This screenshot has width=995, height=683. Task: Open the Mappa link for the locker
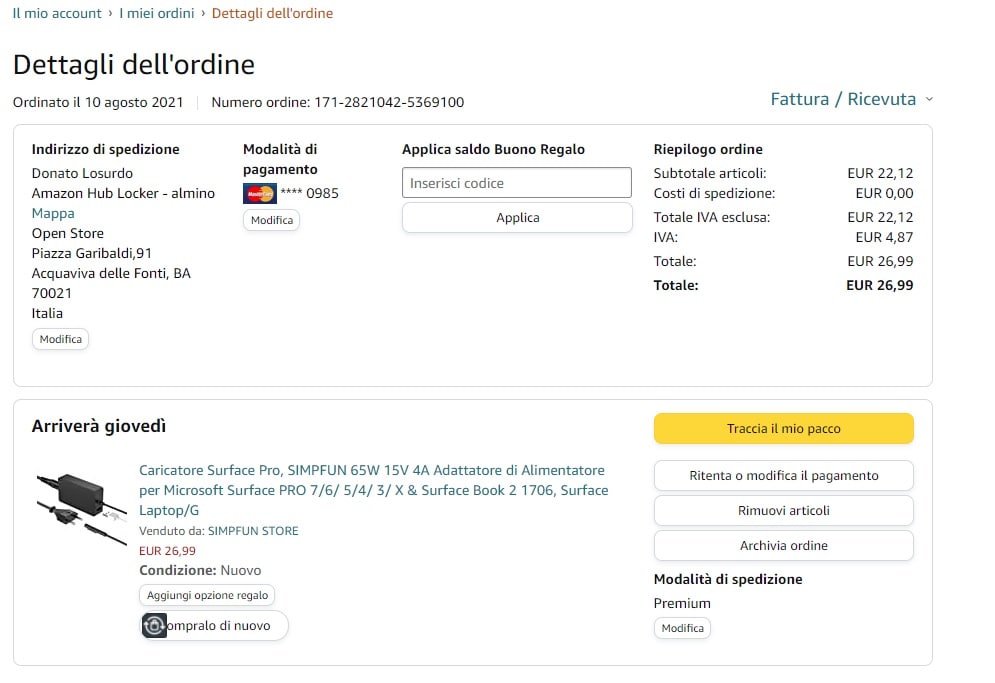(x=53, y=213)
